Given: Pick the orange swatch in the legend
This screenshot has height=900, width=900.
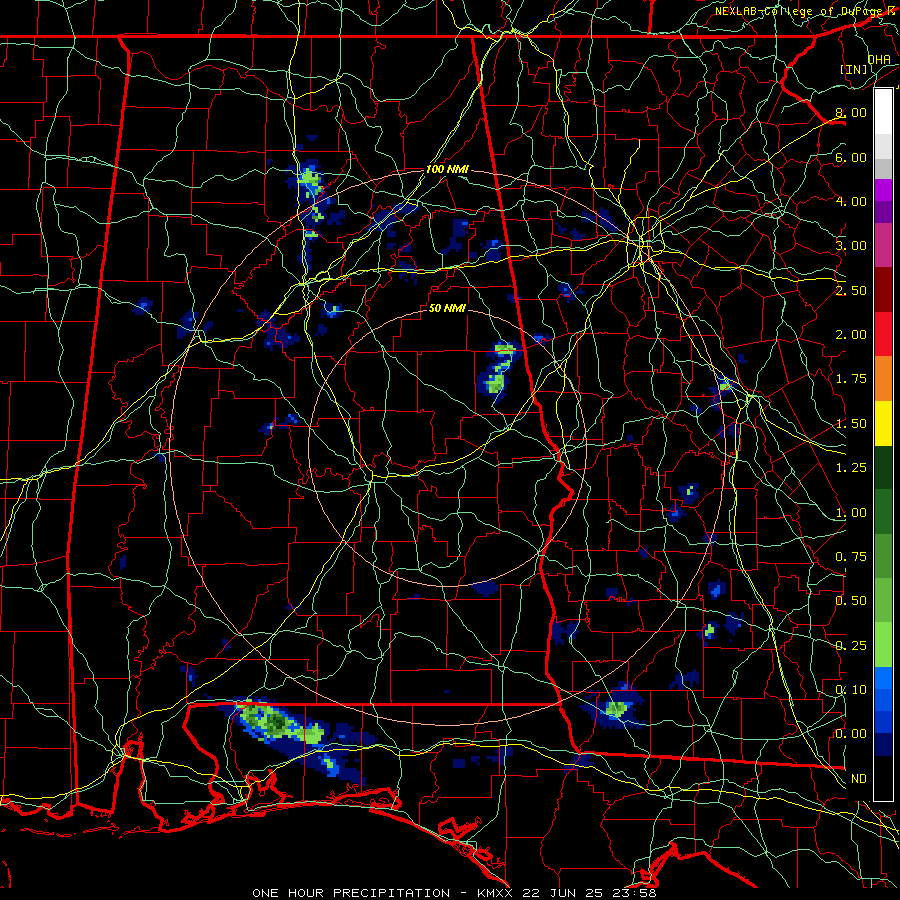Looking at the screenshot, I should (x=883, y=378).
